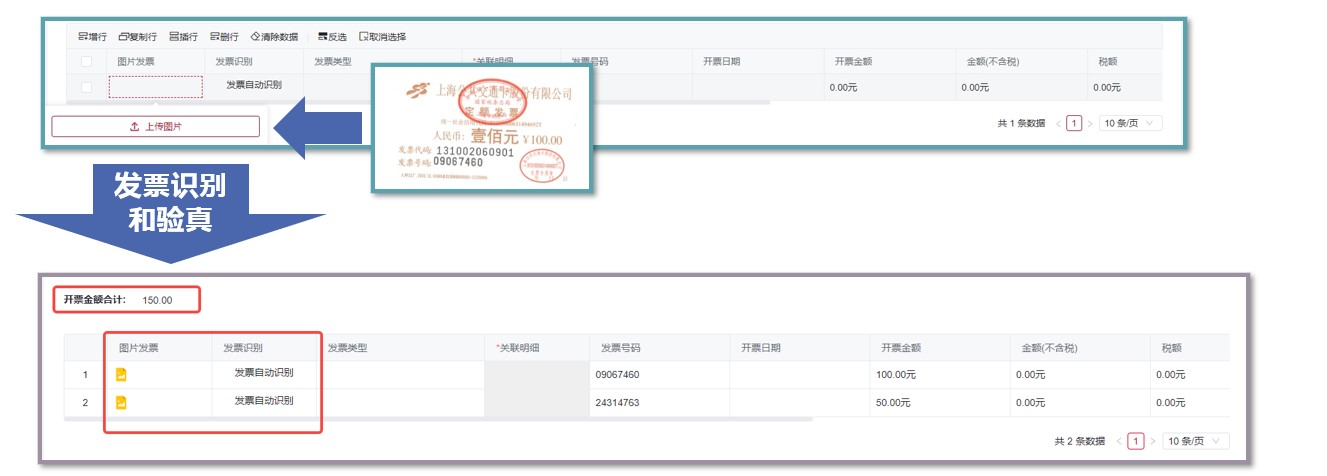Toggle the select-all checkbox in upper table header

[86, 62]
